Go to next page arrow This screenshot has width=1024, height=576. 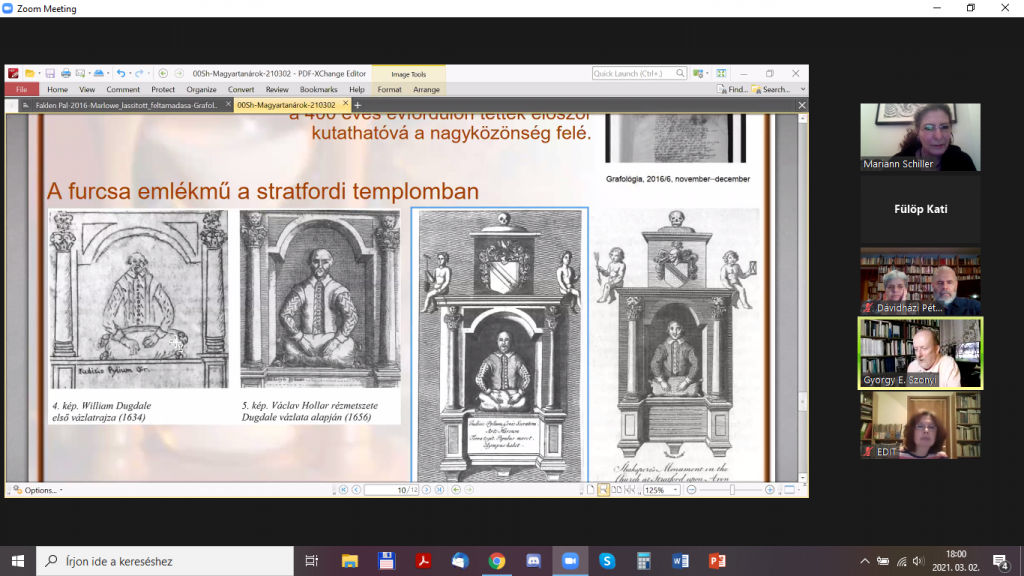tap(426, 490)
